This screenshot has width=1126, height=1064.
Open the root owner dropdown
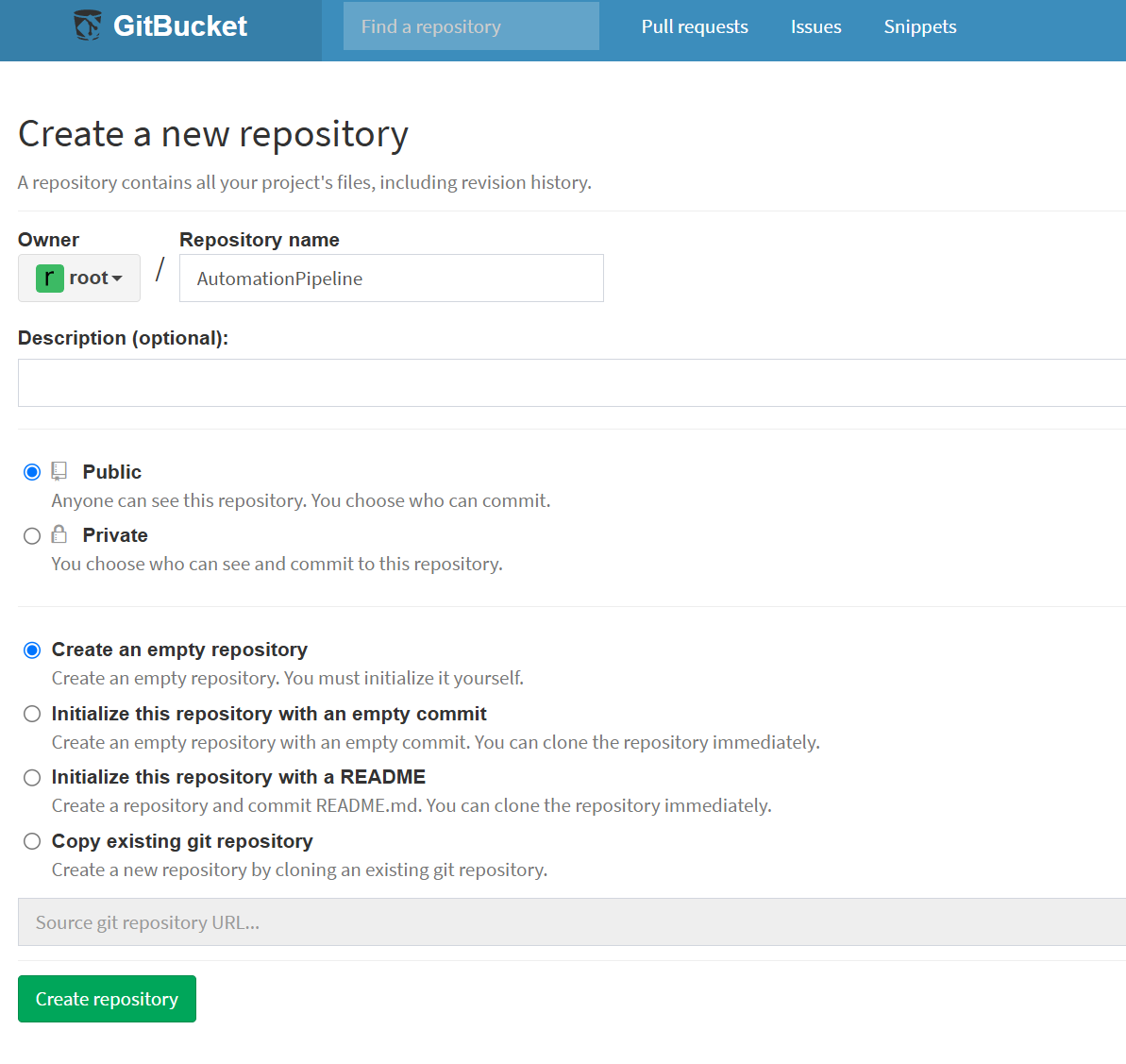(x=79, y=278)
